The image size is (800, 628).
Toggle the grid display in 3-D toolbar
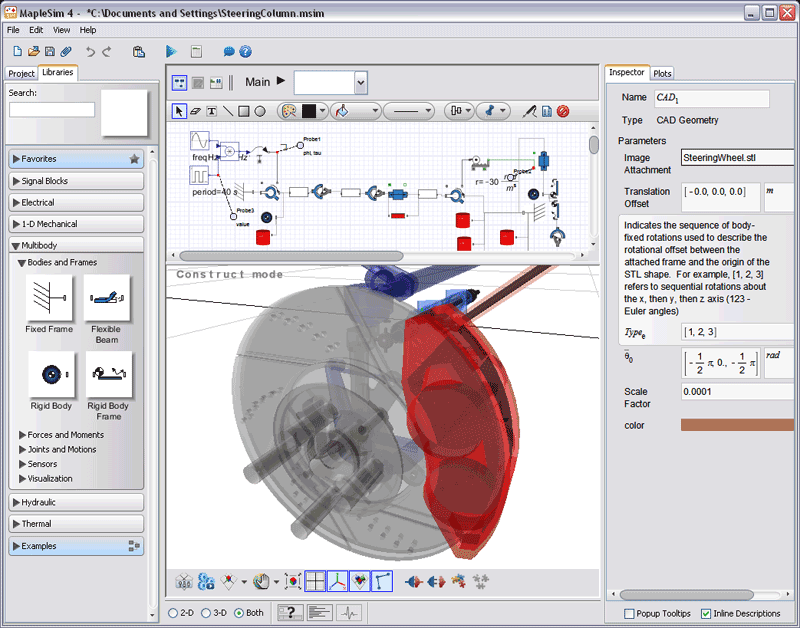pos(315,581)
